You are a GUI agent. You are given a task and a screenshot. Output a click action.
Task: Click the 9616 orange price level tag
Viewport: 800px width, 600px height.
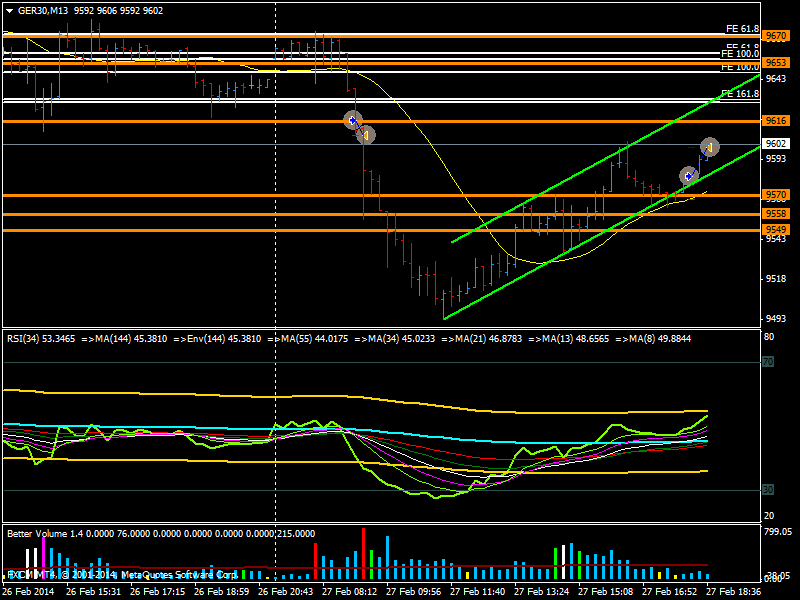(776, 120)
